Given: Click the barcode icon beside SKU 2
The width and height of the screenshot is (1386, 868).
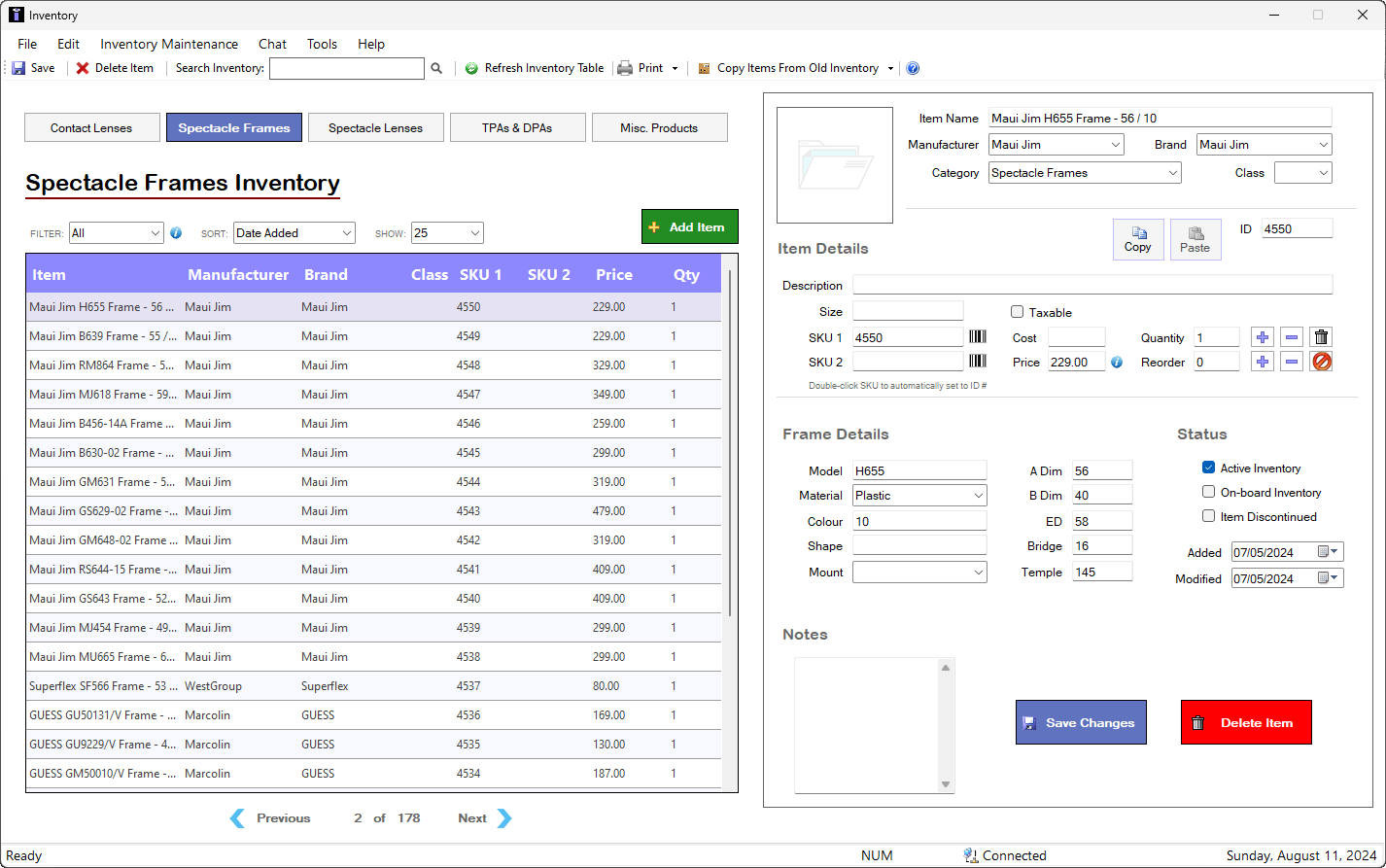Looking at the screenshot, I should [x=978, y=361].
